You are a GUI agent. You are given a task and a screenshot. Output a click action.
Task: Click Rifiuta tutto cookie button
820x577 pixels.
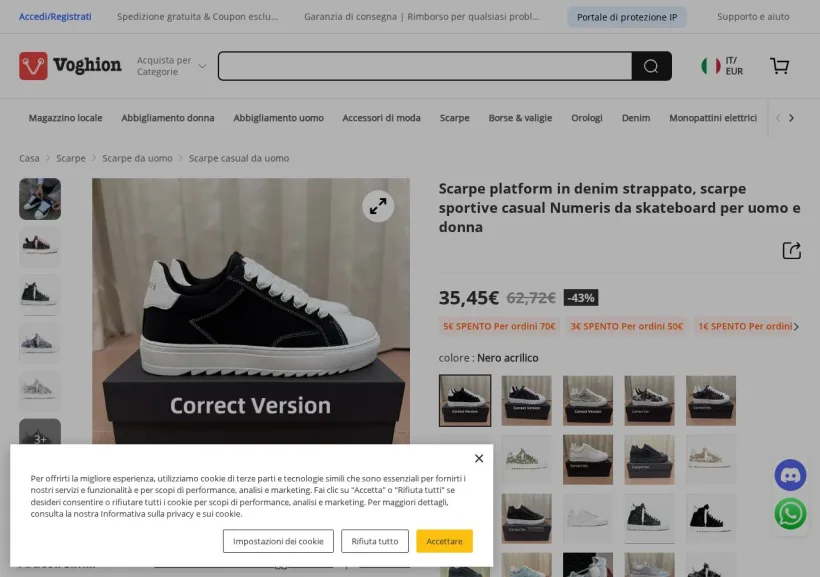coord(375,541)
